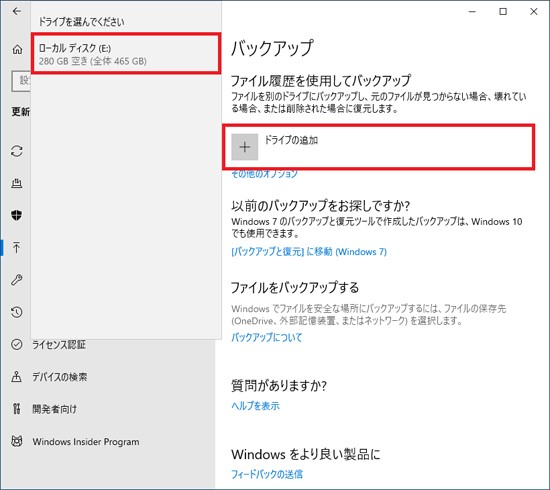Select ローカル ディスク (E:) drive
The width and height of the screenshot is (550, 490).
(126, 54)
